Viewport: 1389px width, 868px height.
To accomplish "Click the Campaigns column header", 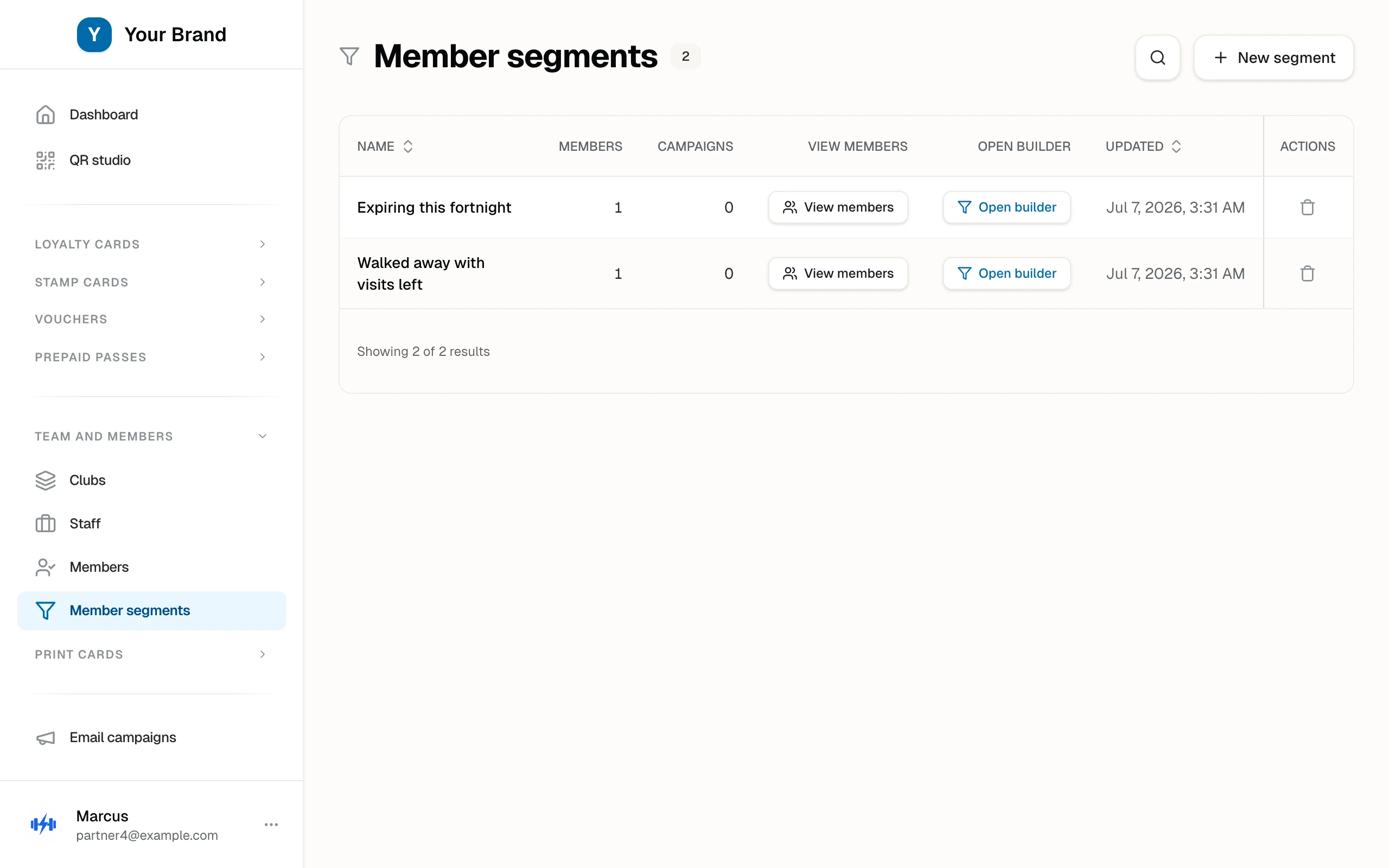I will [694, 146].
